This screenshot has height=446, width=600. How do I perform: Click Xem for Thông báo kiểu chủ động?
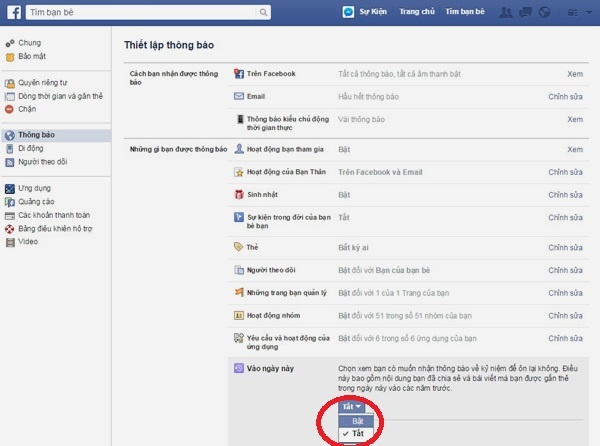tap(575, 119)
